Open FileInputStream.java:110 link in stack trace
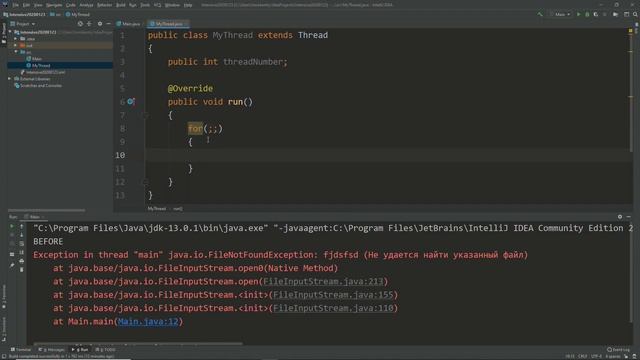Image resolution: width=640 pixels, height=360 pixels. click(333, 308)
